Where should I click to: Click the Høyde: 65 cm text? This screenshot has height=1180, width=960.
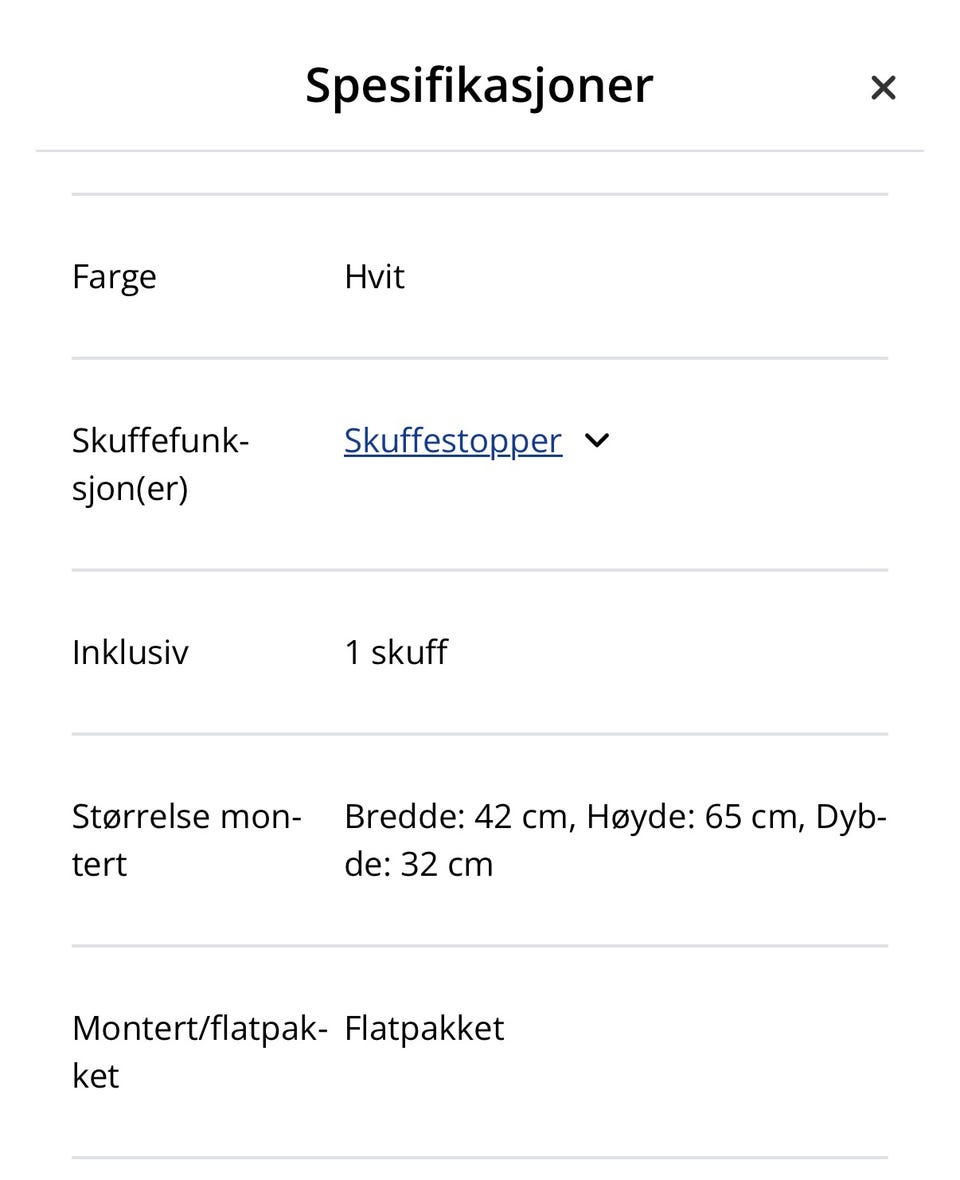pos(690,816)
